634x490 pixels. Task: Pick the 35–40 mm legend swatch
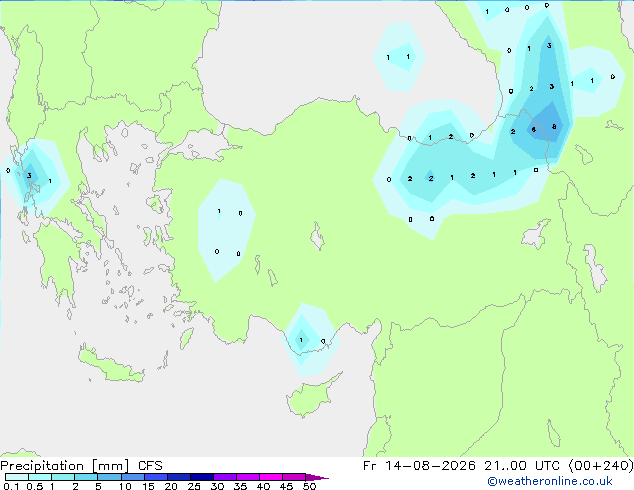pos(248,477)
